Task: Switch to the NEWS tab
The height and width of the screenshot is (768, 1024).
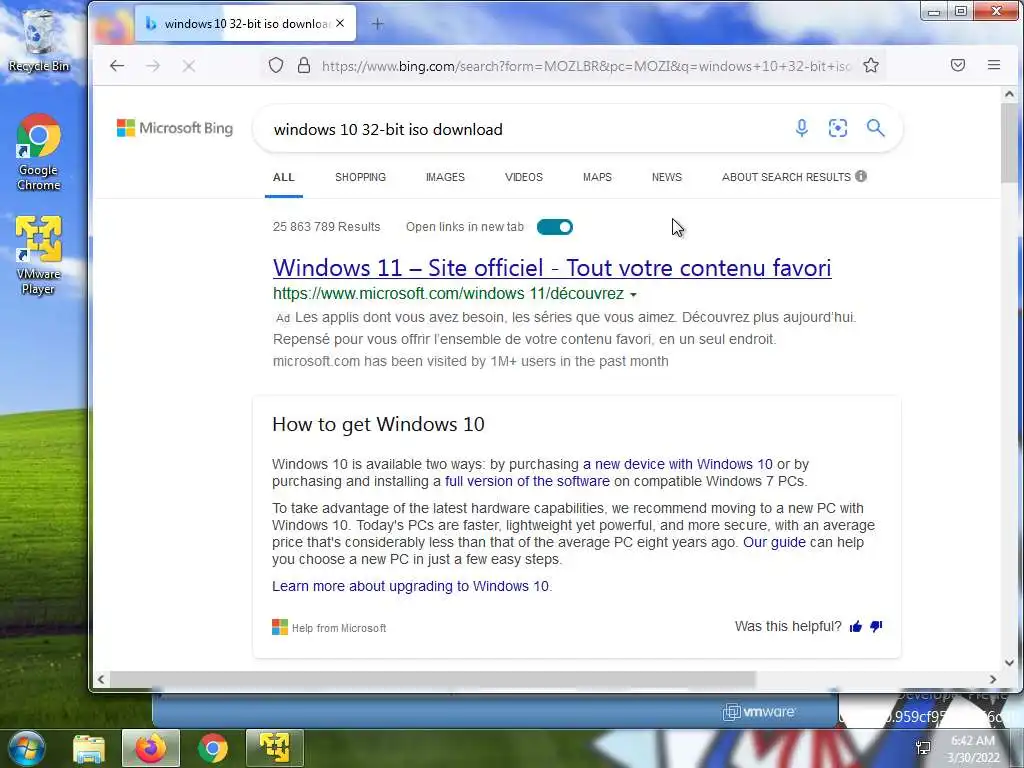Action: [x=667, y=177]
